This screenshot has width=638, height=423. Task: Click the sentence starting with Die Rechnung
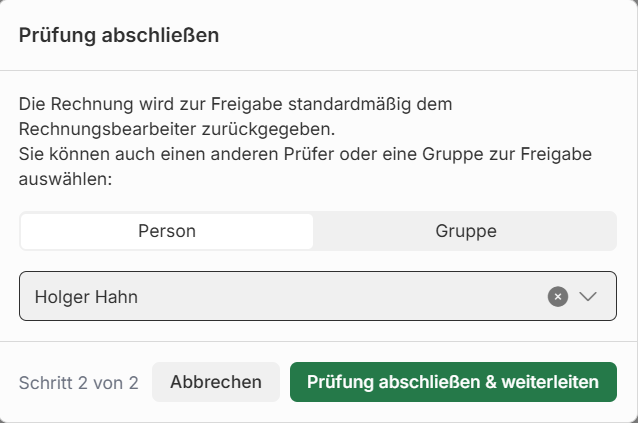click(x=236, y=103)
